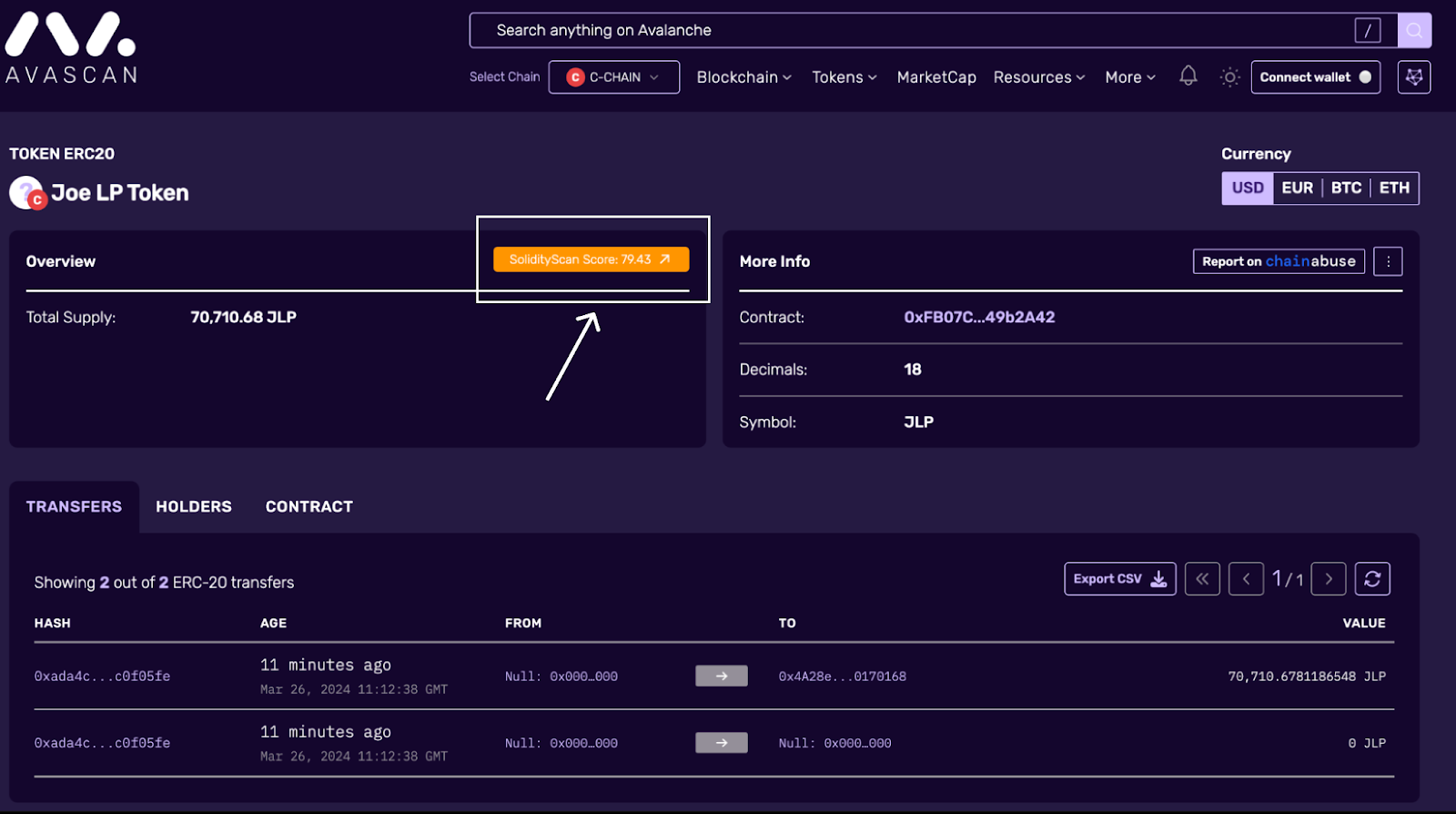This screenshot has height=814, width=1456.
Task: Click the Decimals value 18
Action: click(x=913, y=369)
